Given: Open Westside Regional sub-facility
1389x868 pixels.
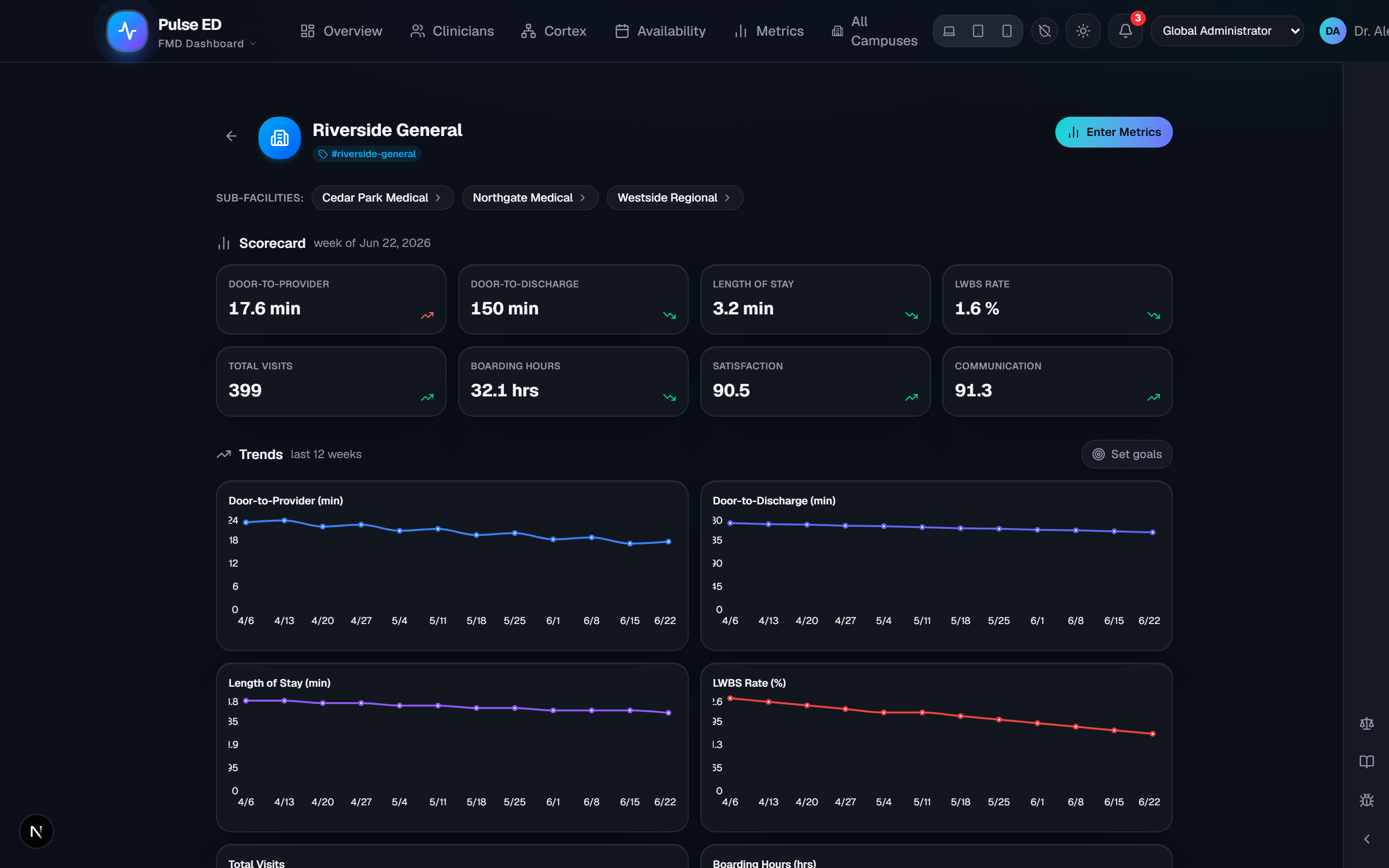Looking at the screenshot, I should (674, 198).
